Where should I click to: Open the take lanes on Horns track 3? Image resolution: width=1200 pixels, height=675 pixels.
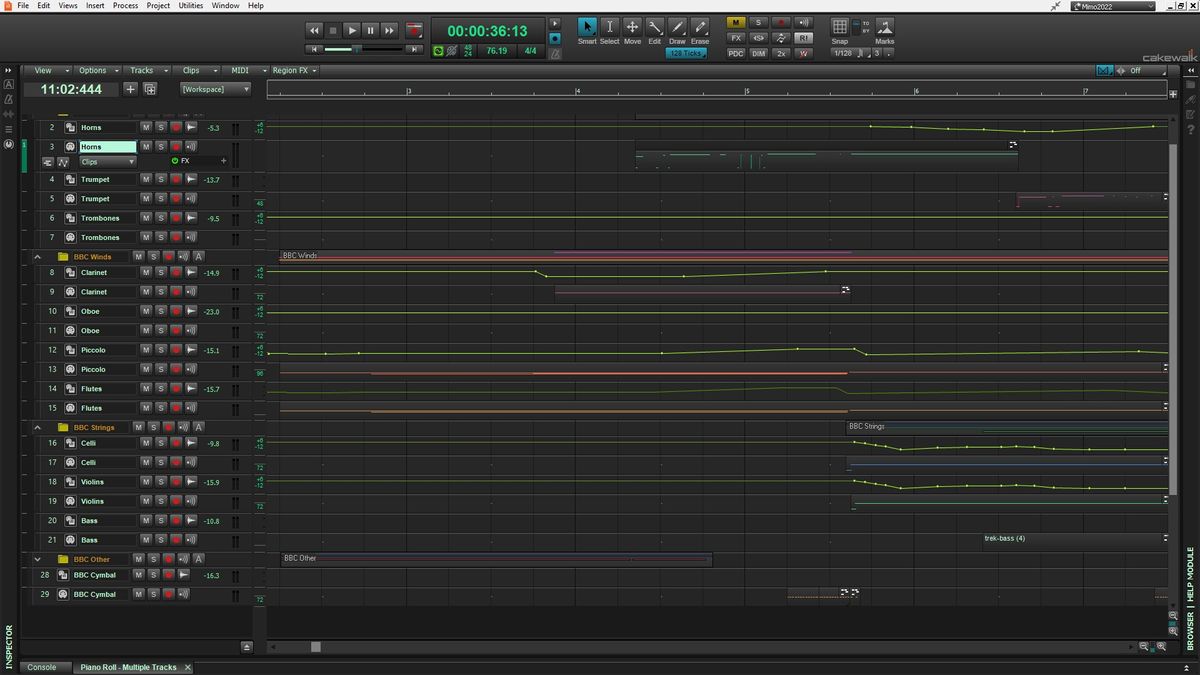pos(47,162)
